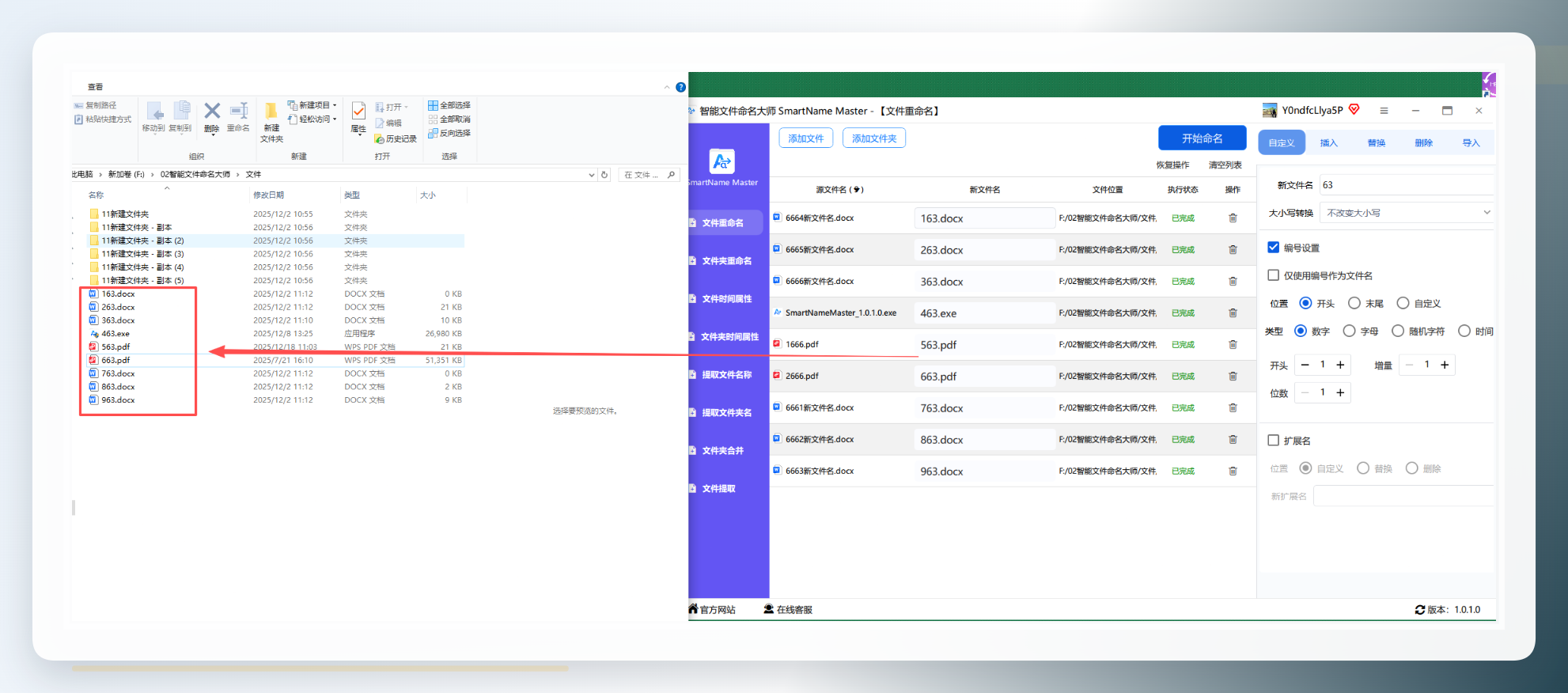Select the 随机字符 type radio button
The image size is (1568, 693).
click(1398, 331)
